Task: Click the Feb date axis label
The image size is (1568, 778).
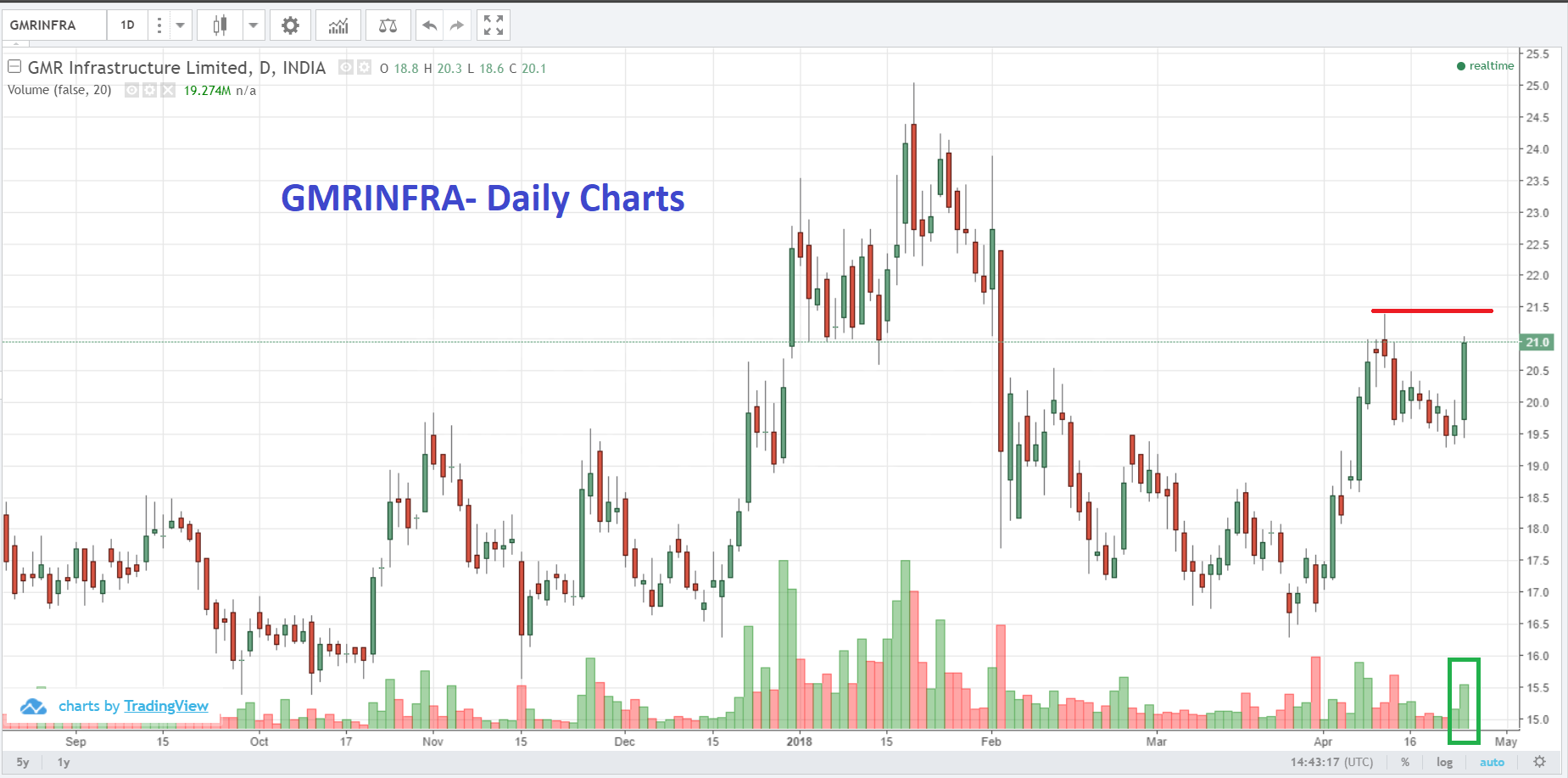Action: 990,742
